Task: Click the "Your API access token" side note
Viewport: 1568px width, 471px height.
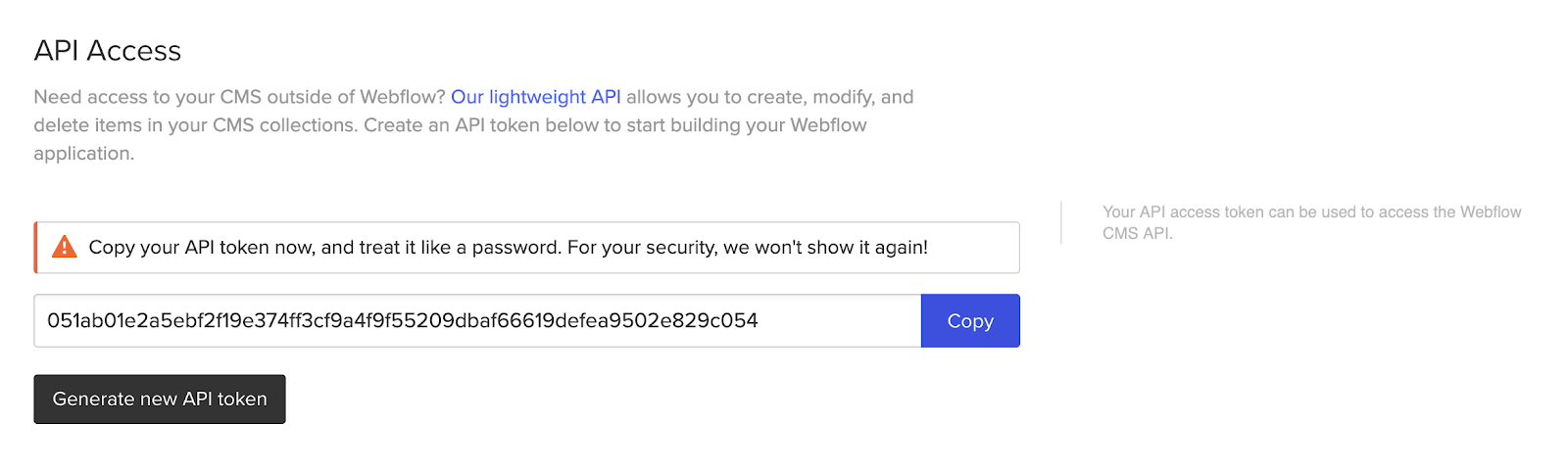Action: click(x=1311, y=222)
